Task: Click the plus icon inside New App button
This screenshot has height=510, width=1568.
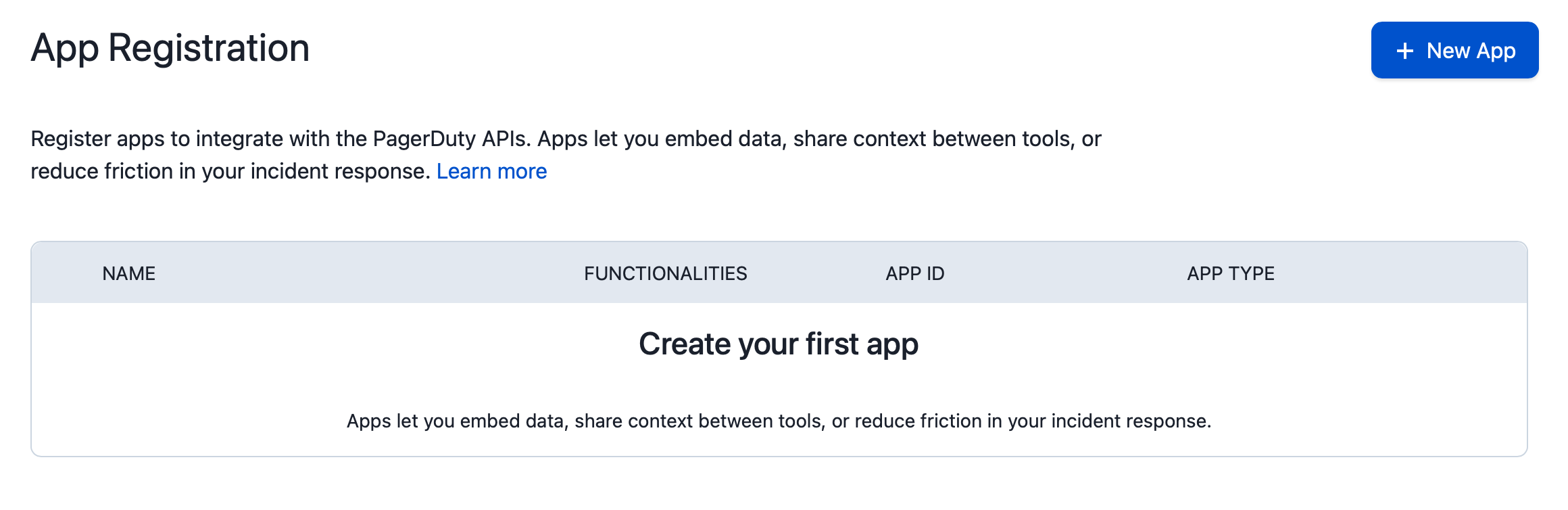Action: pyautogui.click(x=1406, y=50)
